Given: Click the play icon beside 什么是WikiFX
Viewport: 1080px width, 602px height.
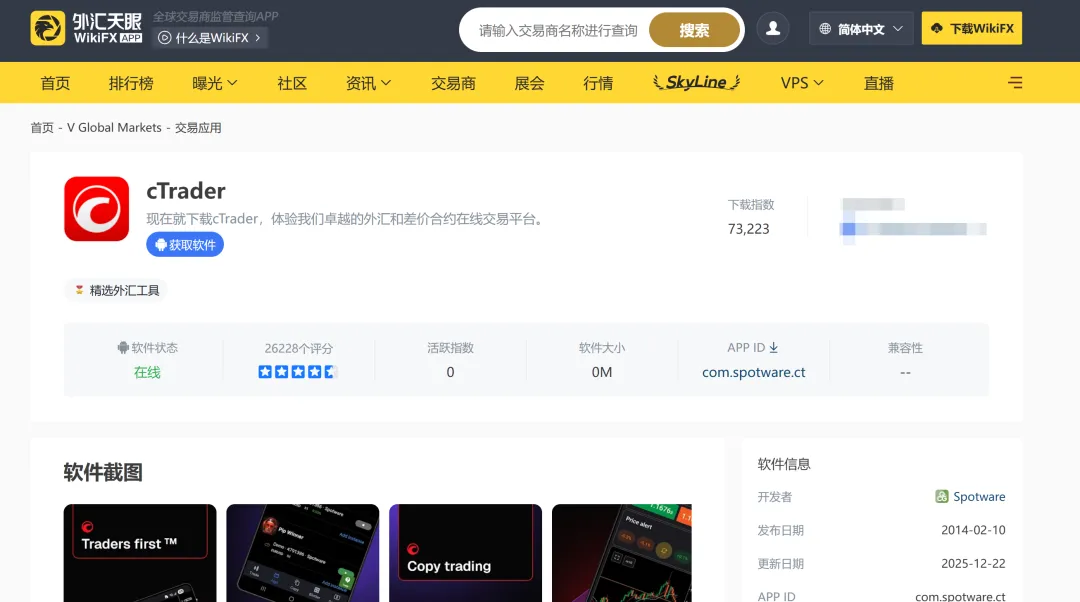Looking at the screenshot, I should coord(165,38).
